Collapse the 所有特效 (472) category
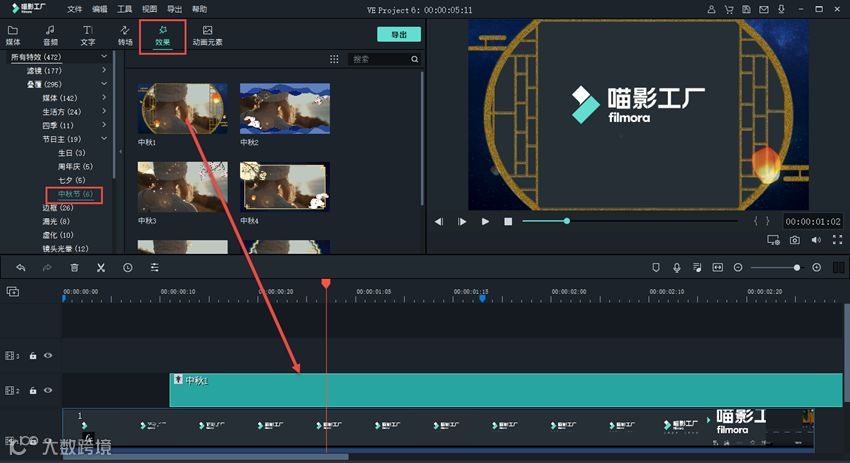Viewport: 850px width, 463px height. (104, 56)
